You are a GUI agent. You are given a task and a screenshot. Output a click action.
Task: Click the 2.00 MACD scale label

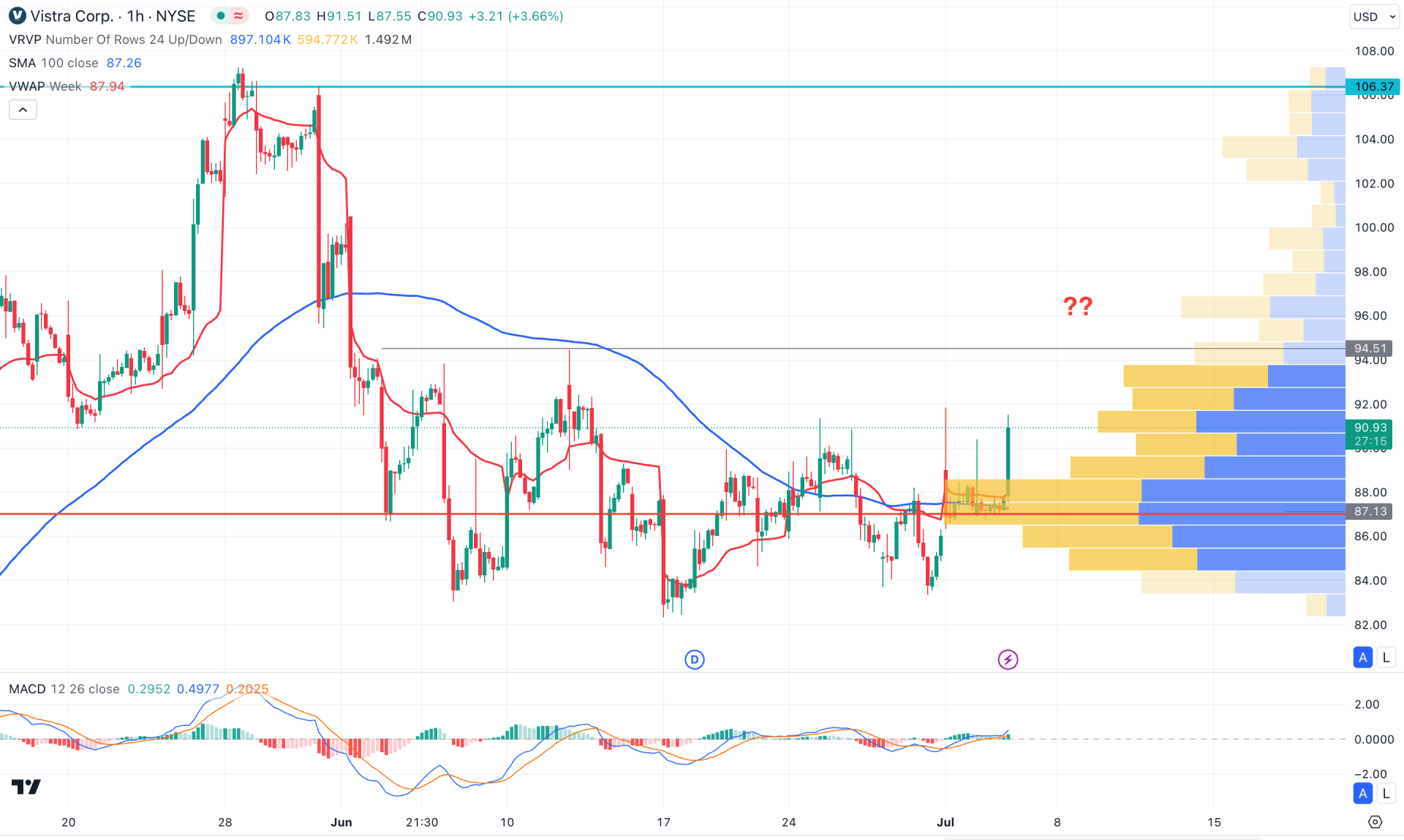[1367, 704]
